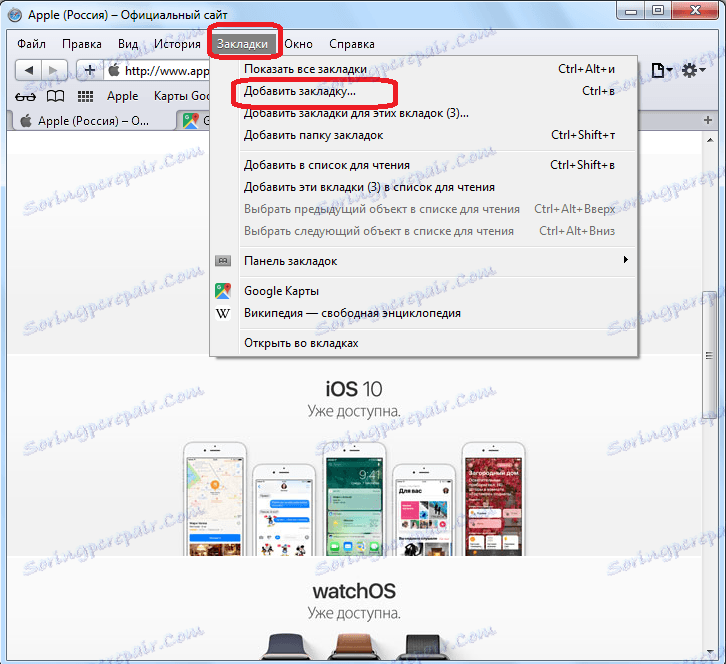Switch to the Apple (Россия) tab

93,121
